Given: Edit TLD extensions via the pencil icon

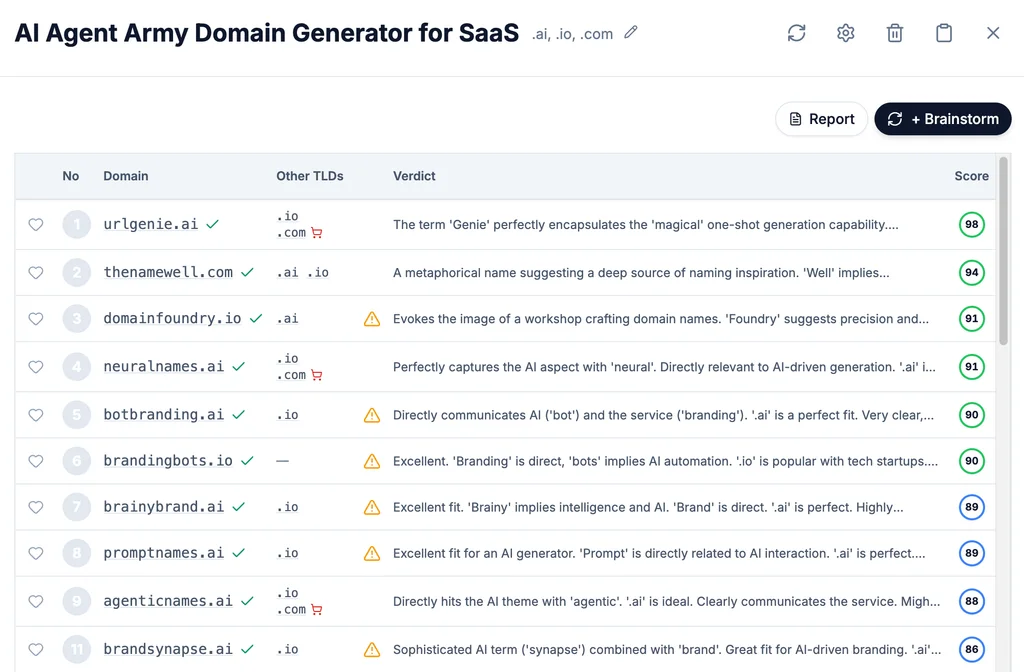Looking at the screenshot, I should click(630, 33).
